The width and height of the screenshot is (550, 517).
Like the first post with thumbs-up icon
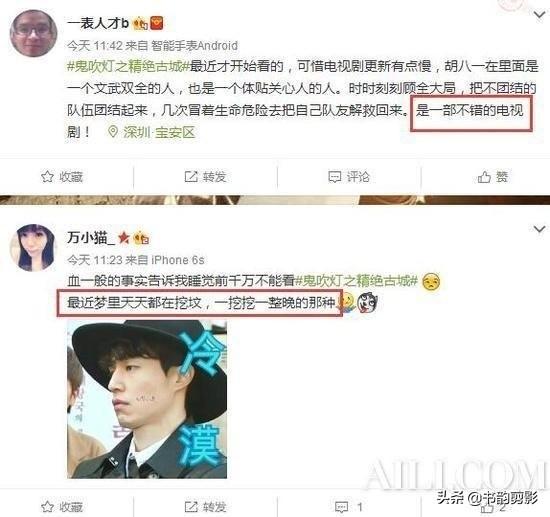[x=484, y=177]
